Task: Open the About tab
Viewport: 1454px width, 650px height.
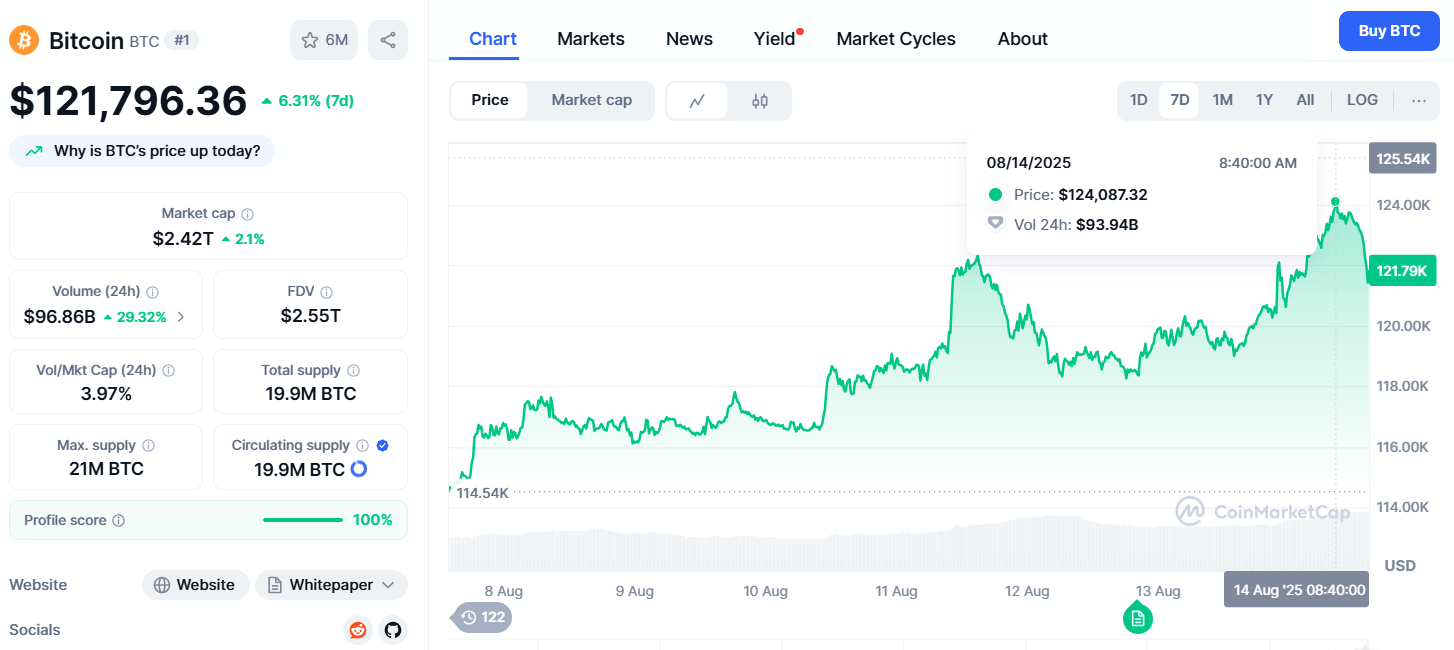Action: coord(1023,39)
